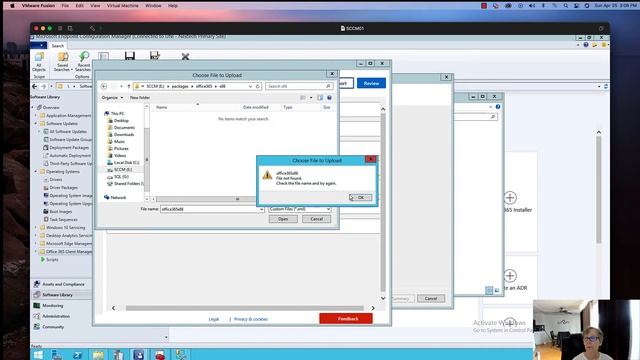Go back in the Choose File dialog
The image size is (640, 360).
tap(104, 86)
